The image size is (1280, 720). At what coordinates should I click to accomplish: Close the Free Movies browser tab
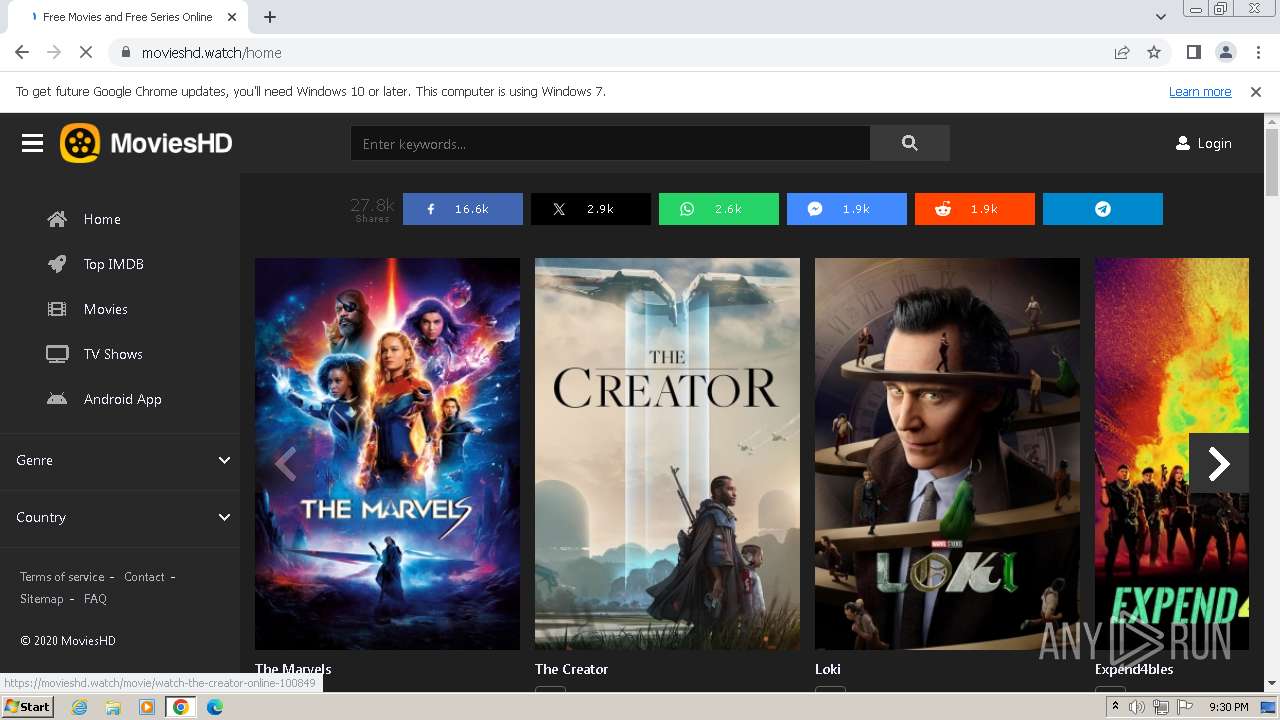[x=232, y=17]
